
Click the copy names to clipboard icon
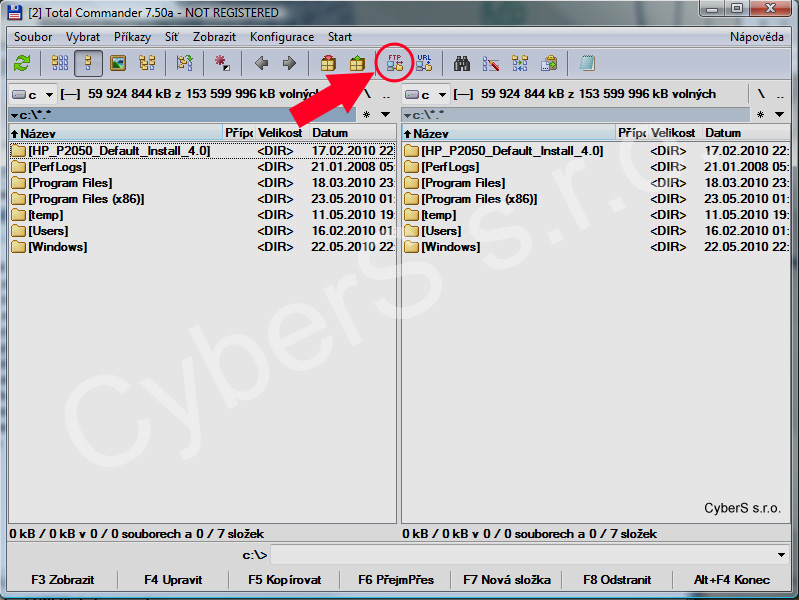(x=549, y=63)
